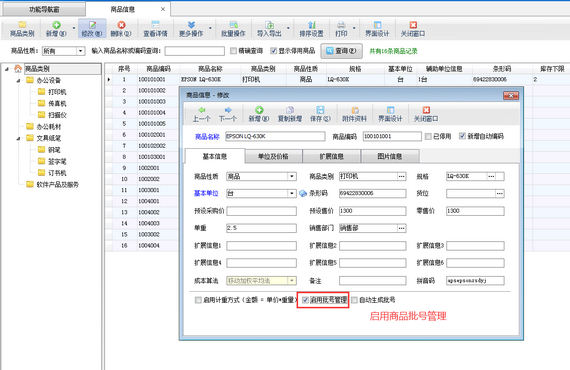Collapse the 办公设备 tree node
The height and width of the screenshot is (370, 570).
coord(18,80)
